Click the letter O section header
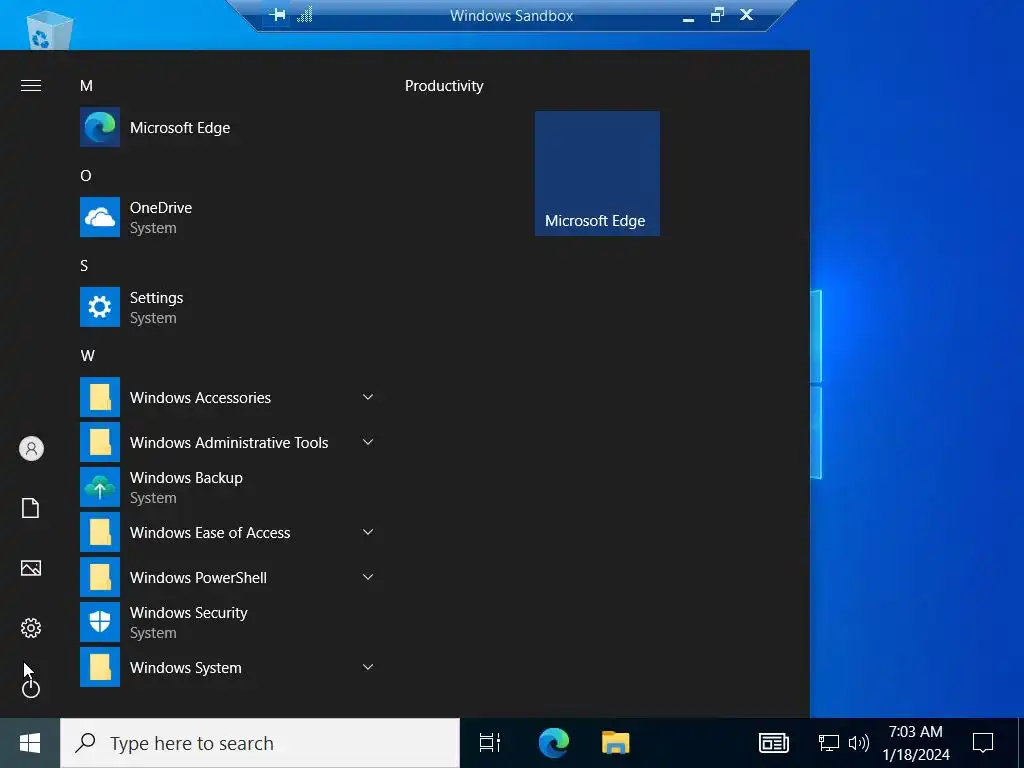The image size is (1024, 768). [86, 176]
